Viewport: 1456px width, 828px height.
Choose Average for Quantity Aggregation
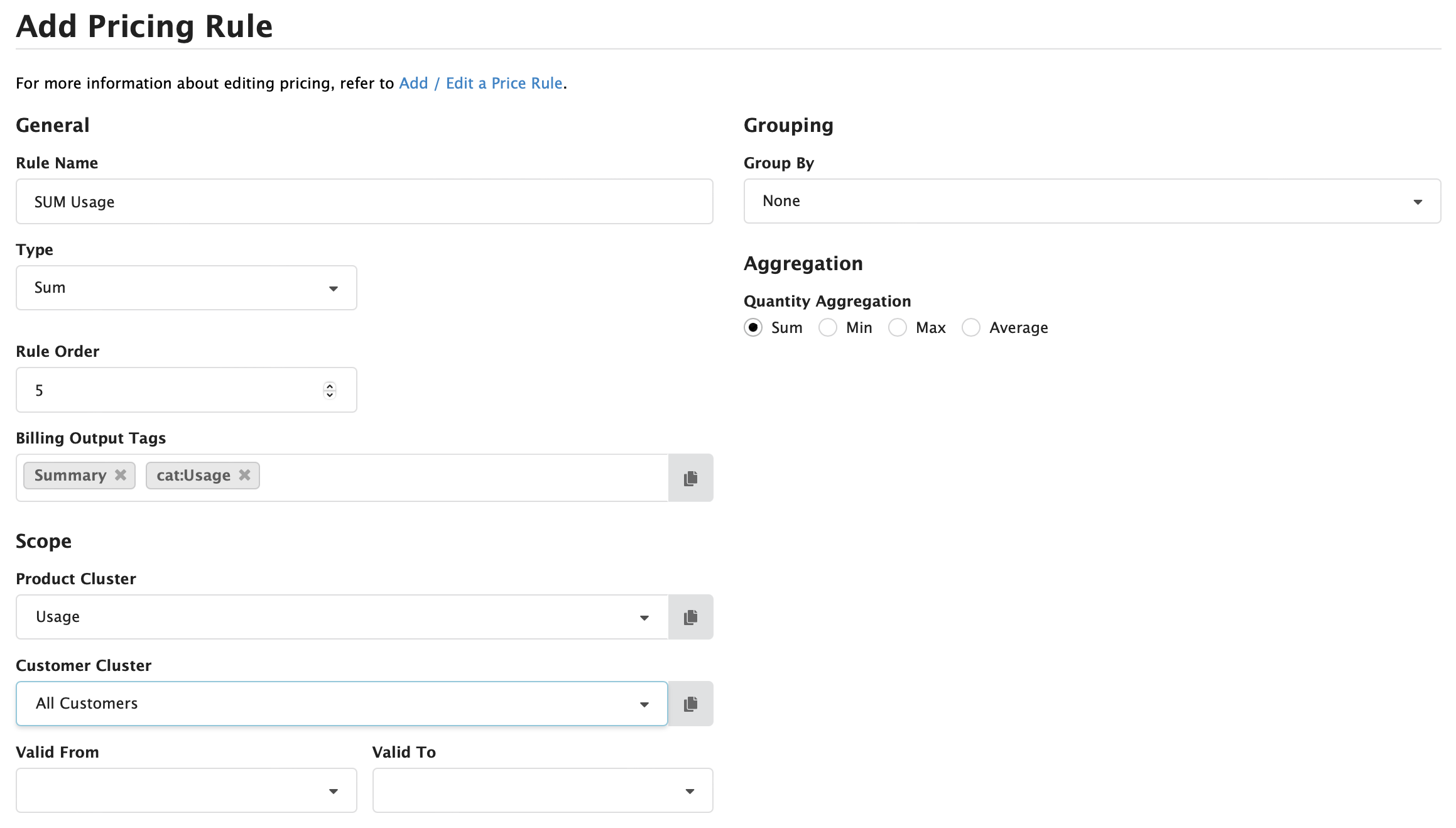[x=971, y=327]
